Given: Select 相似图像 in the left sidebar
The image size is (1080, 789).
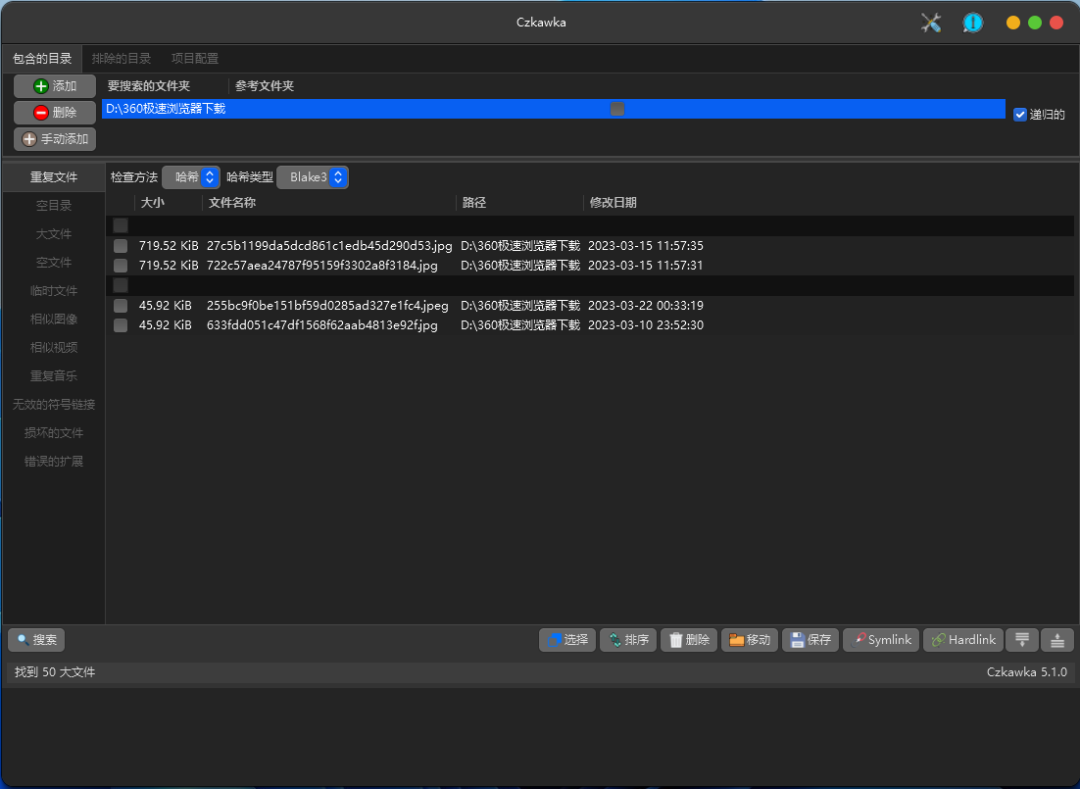Looking at the screenshot, I should [x=54, y=319].
